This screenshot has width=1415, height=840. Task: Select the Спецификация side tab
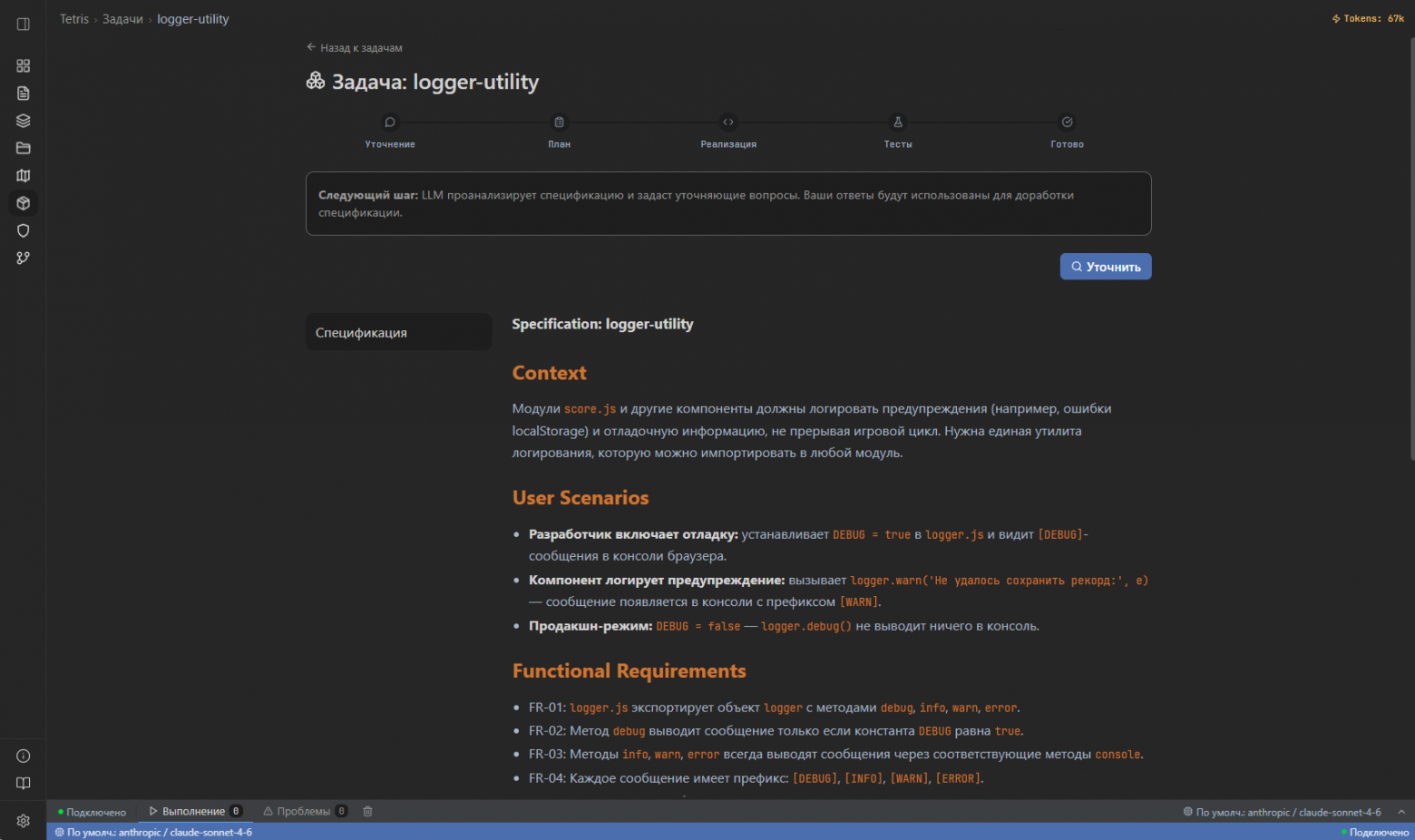(x=399, y=332)
